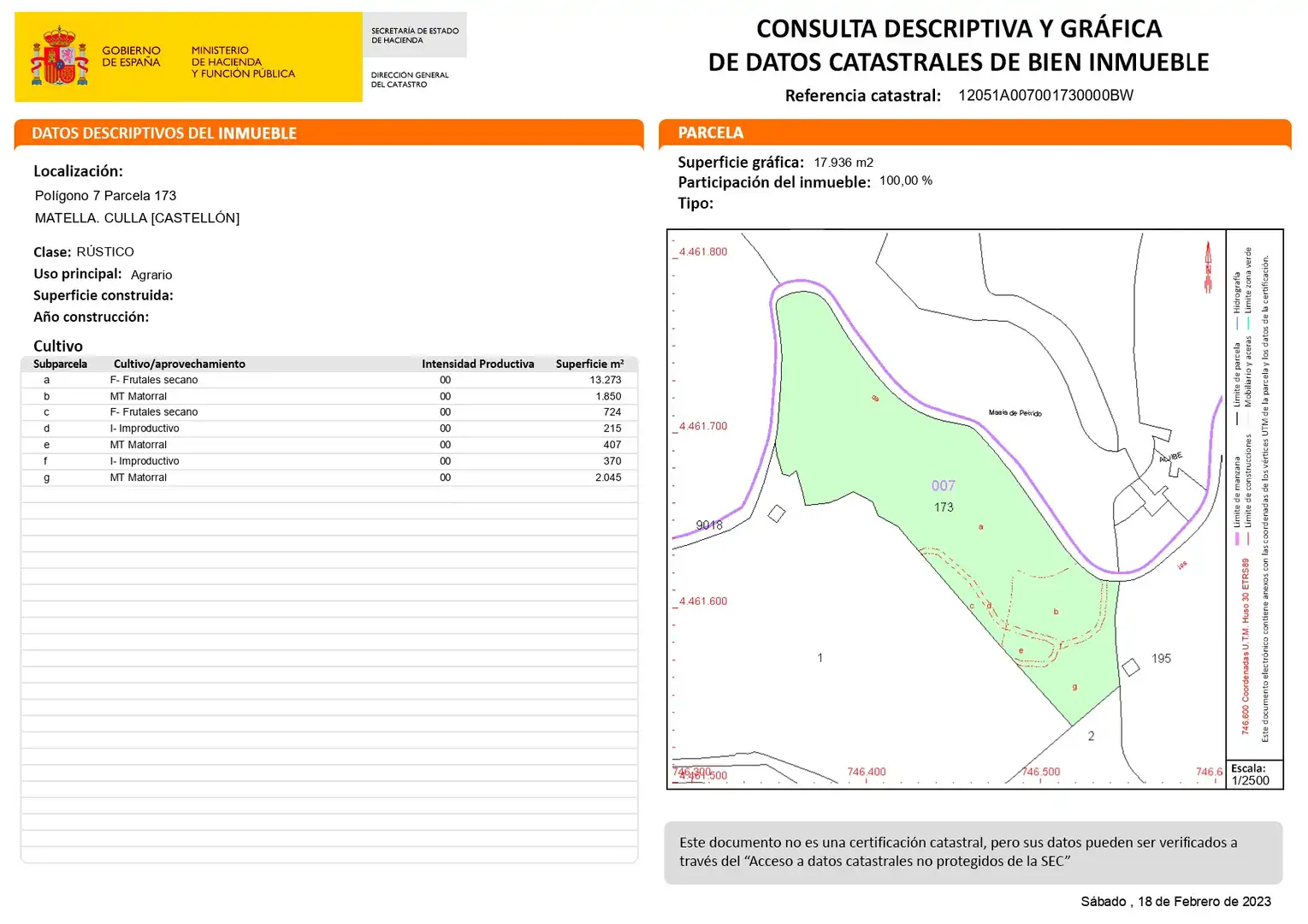
Task: Select "MINISTERIO DE HACIENDA Y FUNCIÓN PÚBLICA" text
Action: [x=243, y=62]
